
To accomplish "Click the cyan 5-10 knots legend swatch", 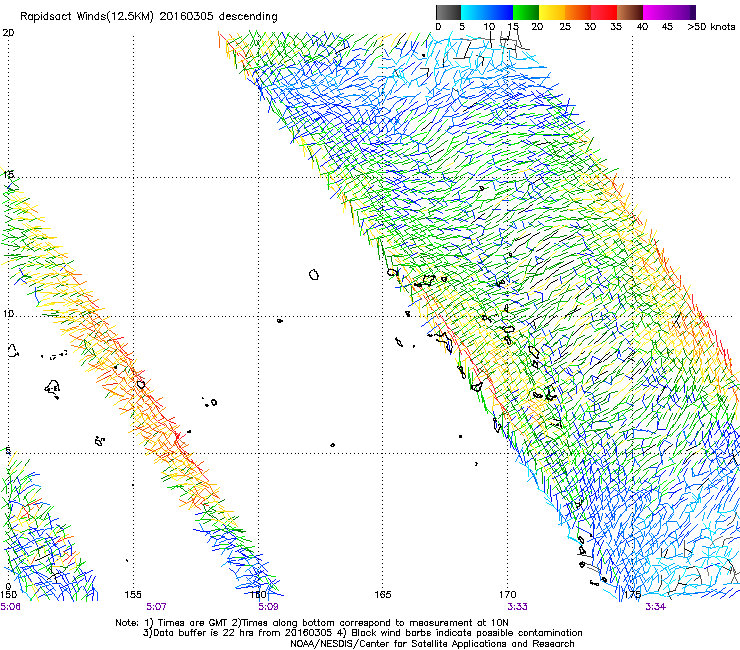I will click(474, 12).
